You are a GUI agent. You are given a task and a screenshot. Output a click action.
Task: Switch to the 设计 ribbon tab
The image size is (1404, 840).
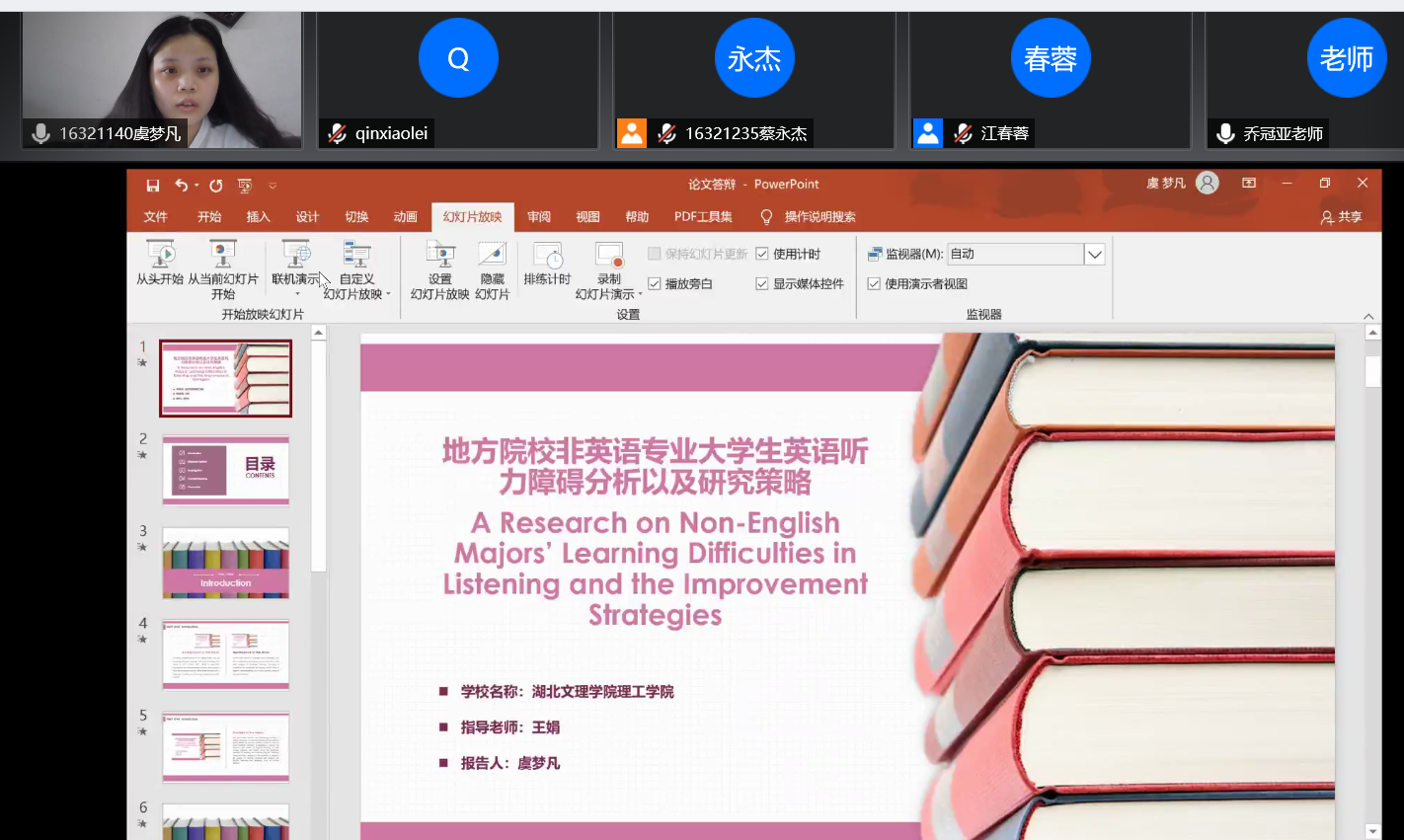(307, 217)
